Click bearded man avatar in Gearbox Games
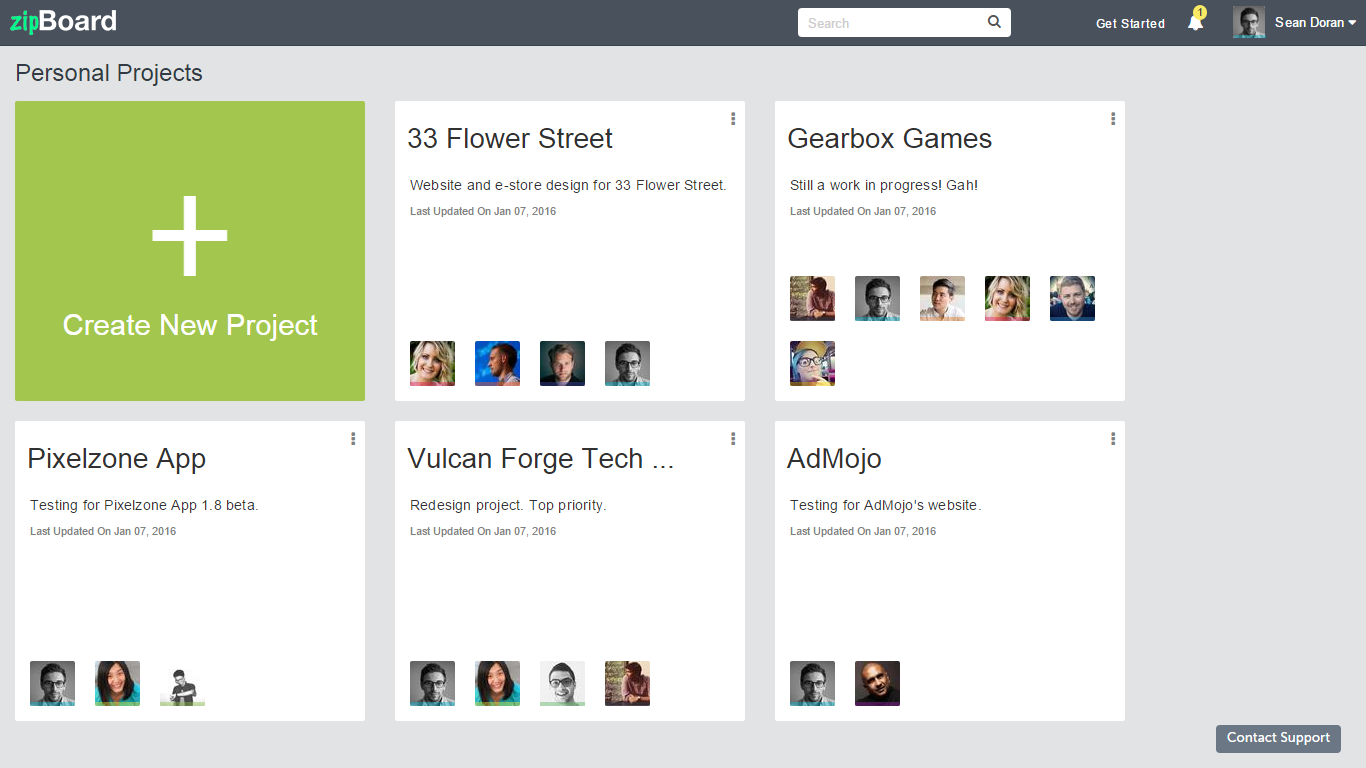The width and height of the screenshot is (1366, 768). click(x=1072, y=298)
